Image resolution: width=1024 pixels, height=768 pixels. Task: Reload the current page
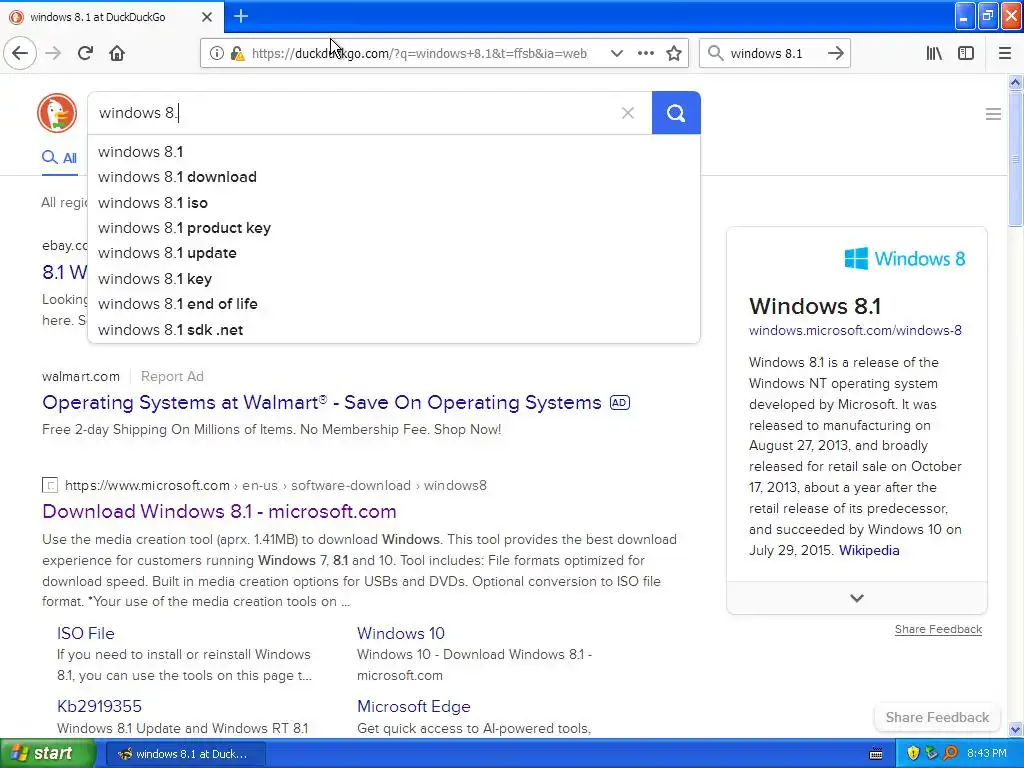pos(85,53)
